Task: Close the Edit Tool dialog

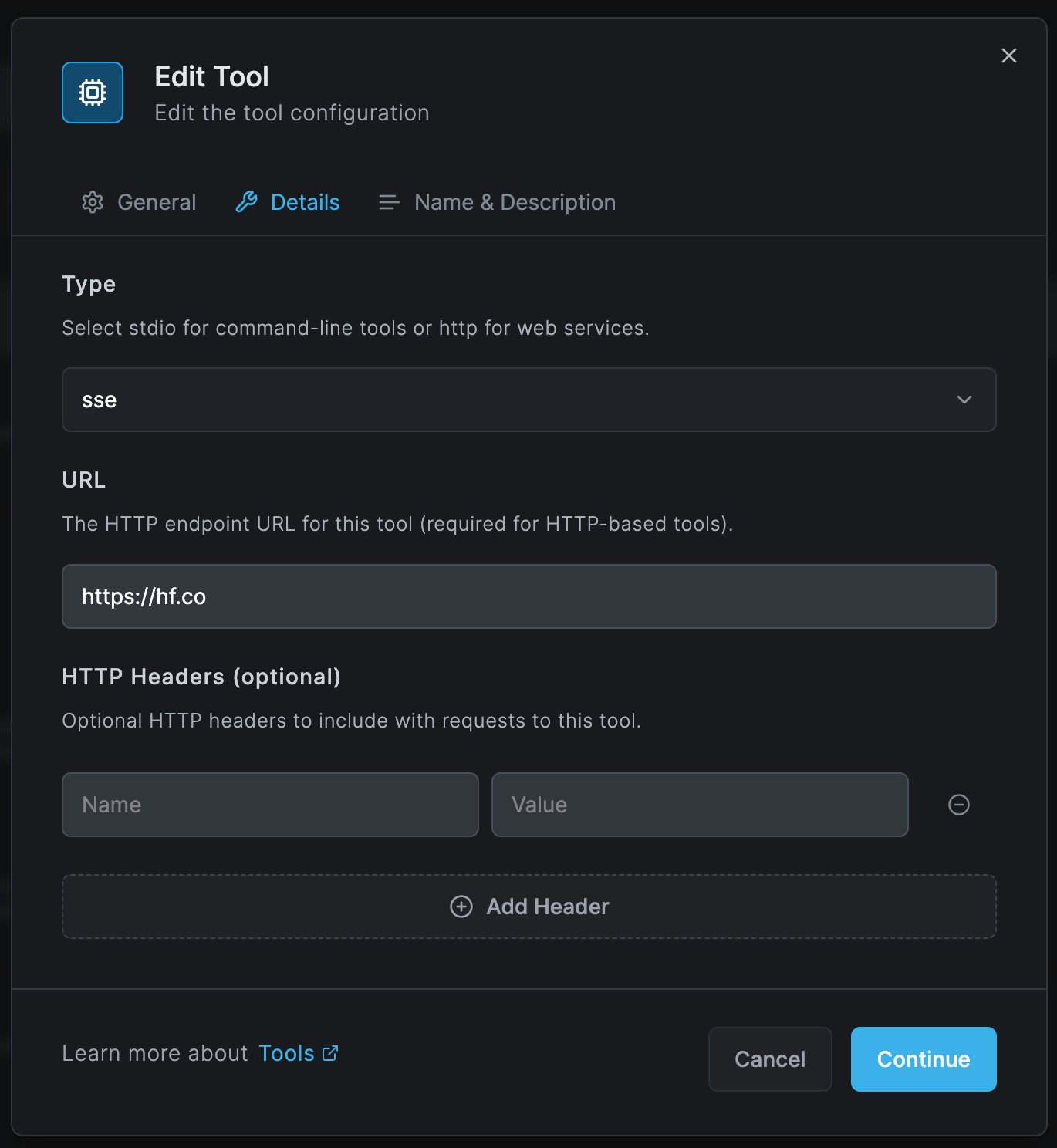Action: click(1008, 55)
